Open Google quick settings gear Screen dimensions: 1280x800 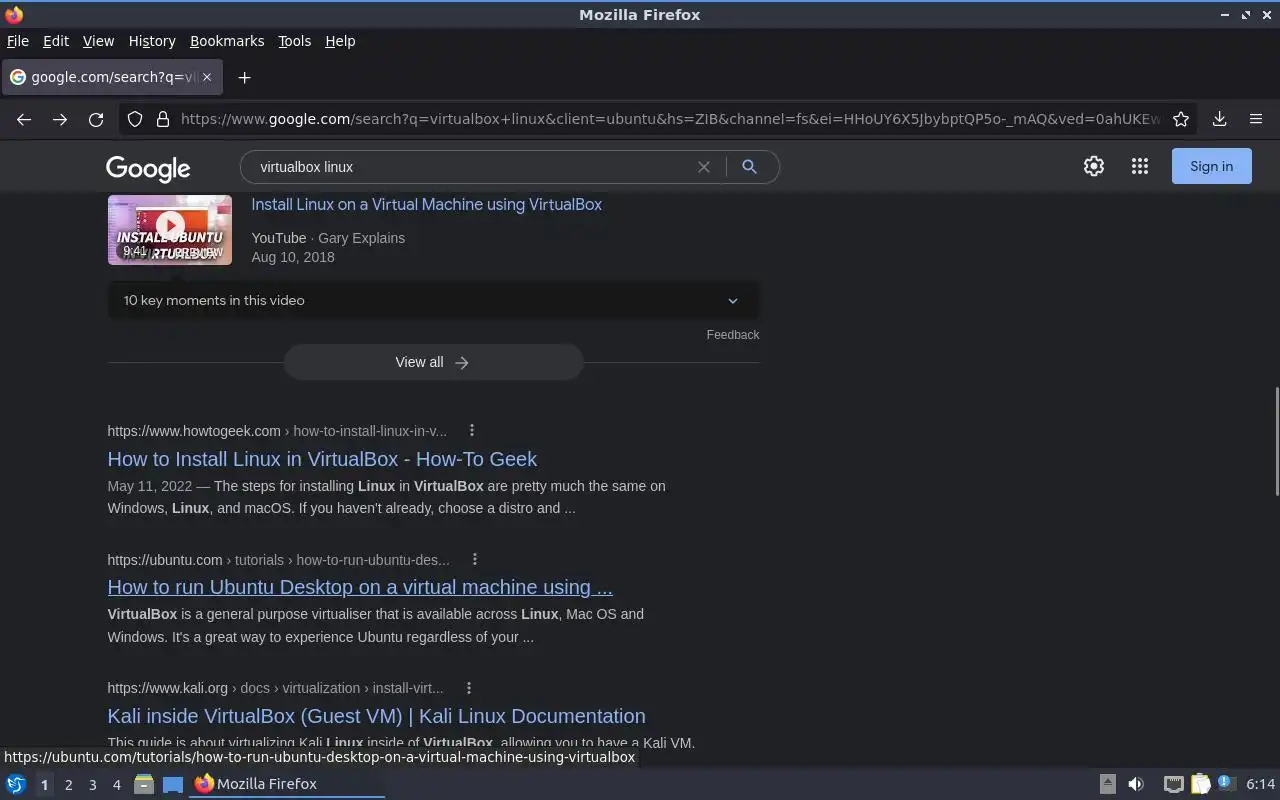point(1094,167)
